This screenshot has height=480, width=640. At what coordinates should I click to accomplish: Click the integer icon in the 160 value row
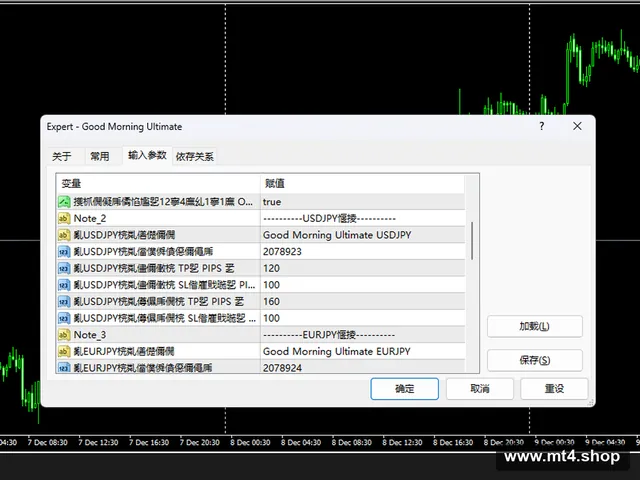pyautogui.click(x=64, y=302)
